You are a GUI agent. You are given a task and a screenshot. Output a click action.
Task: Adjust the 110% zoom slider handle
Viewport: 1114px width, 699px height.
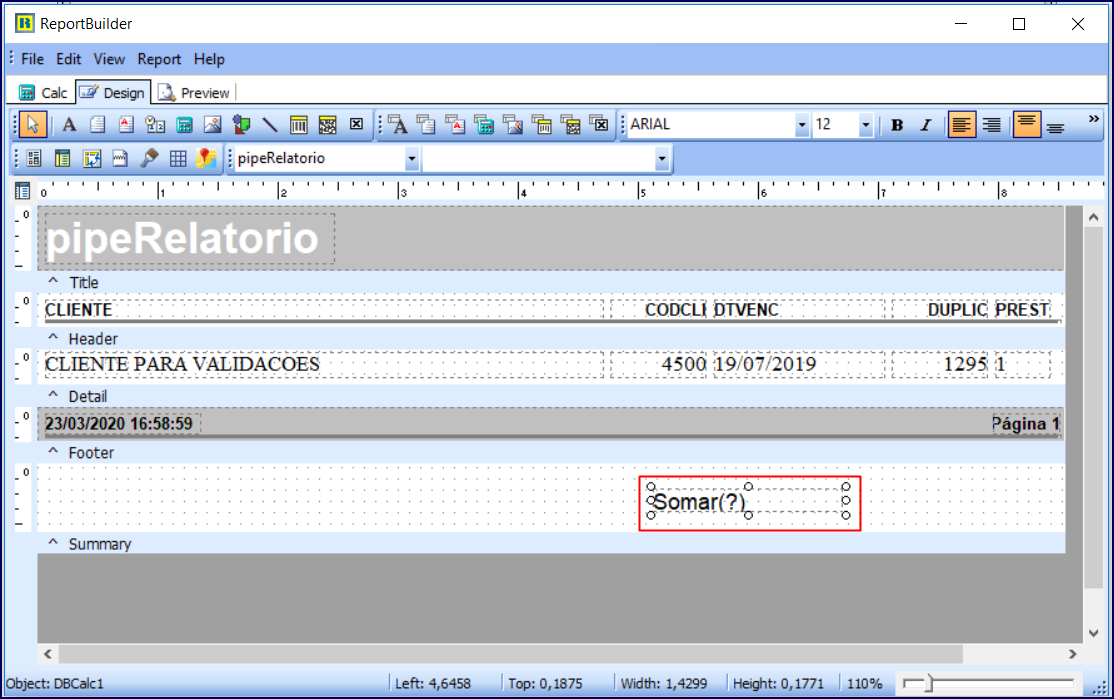click(x=929, y=683)
